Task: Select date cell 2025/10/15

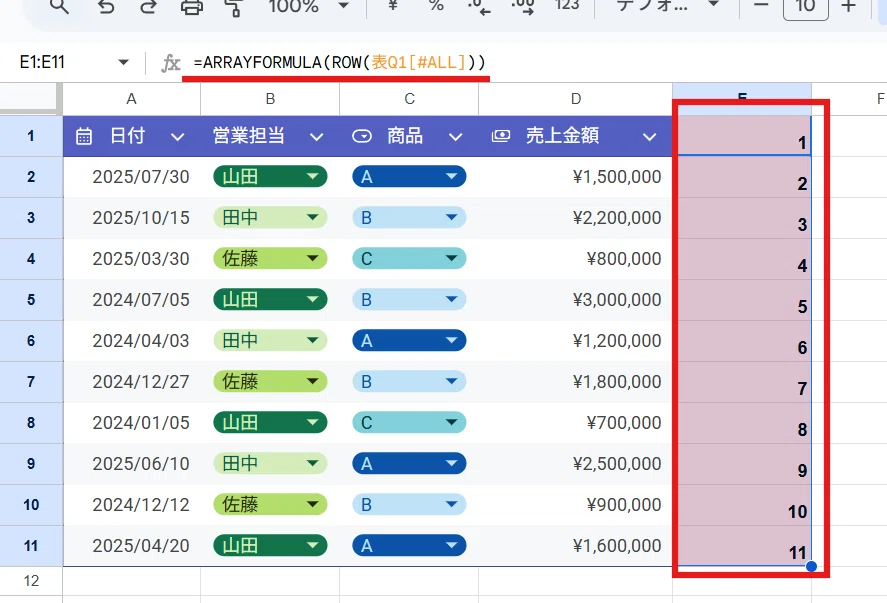Action: [x=131, y=218]
